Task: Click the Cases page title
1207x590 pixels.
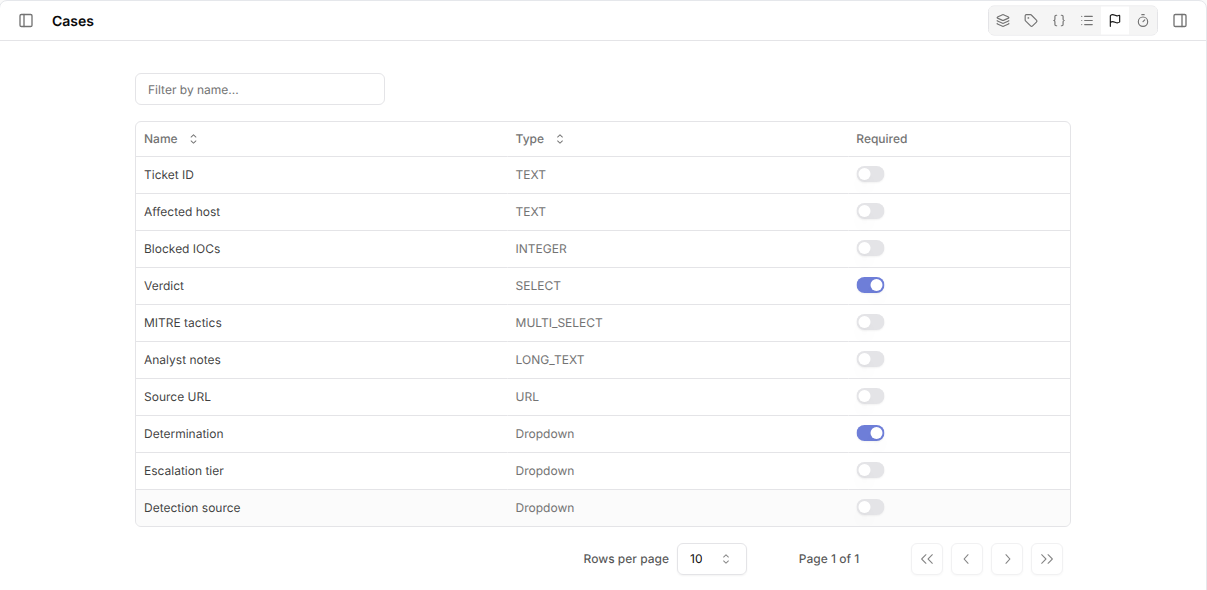Action: click(x=73, y=21)
